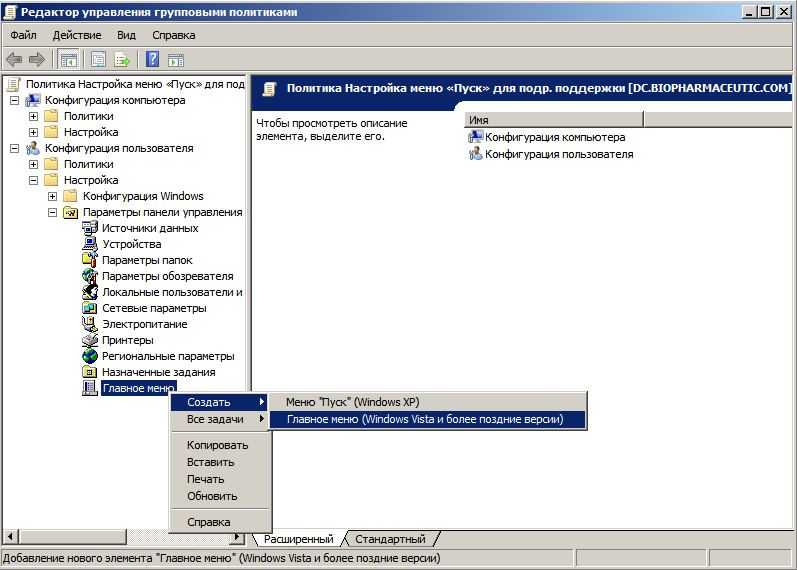This screenshot has height=570, width=797.
Task: Switch to the Расширенный tab
Action: pos(299,539)
